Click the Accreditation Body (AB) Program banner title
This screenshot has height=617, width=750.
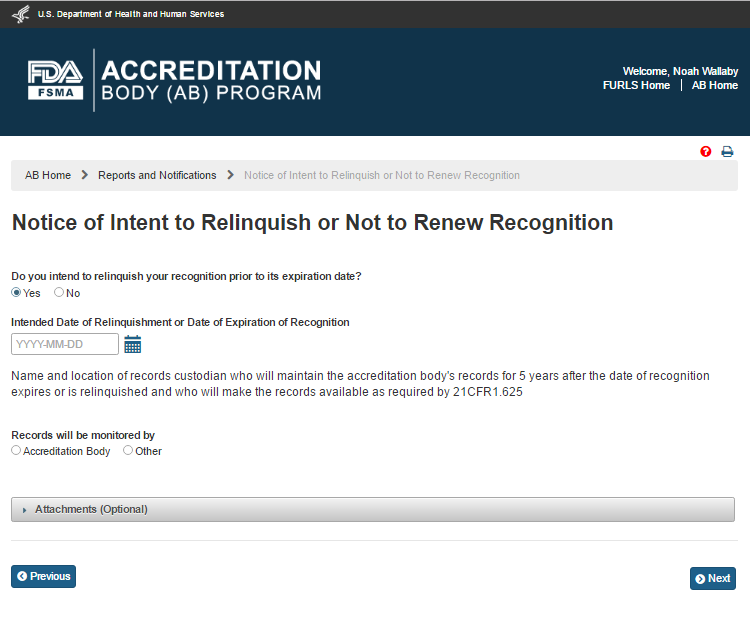pos(211,80)
